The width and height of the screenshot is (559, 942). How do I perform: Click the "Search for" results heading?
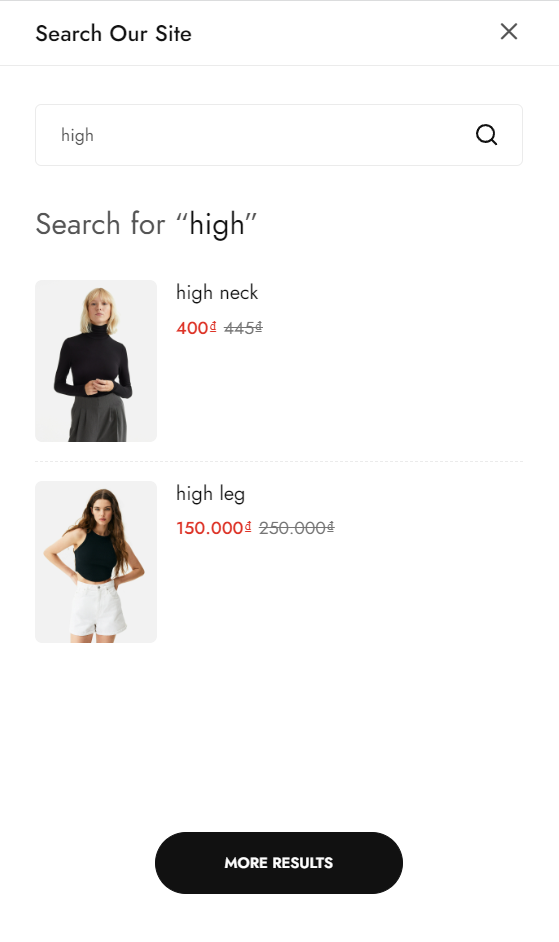pyautogui.click(x=100, y=224)
